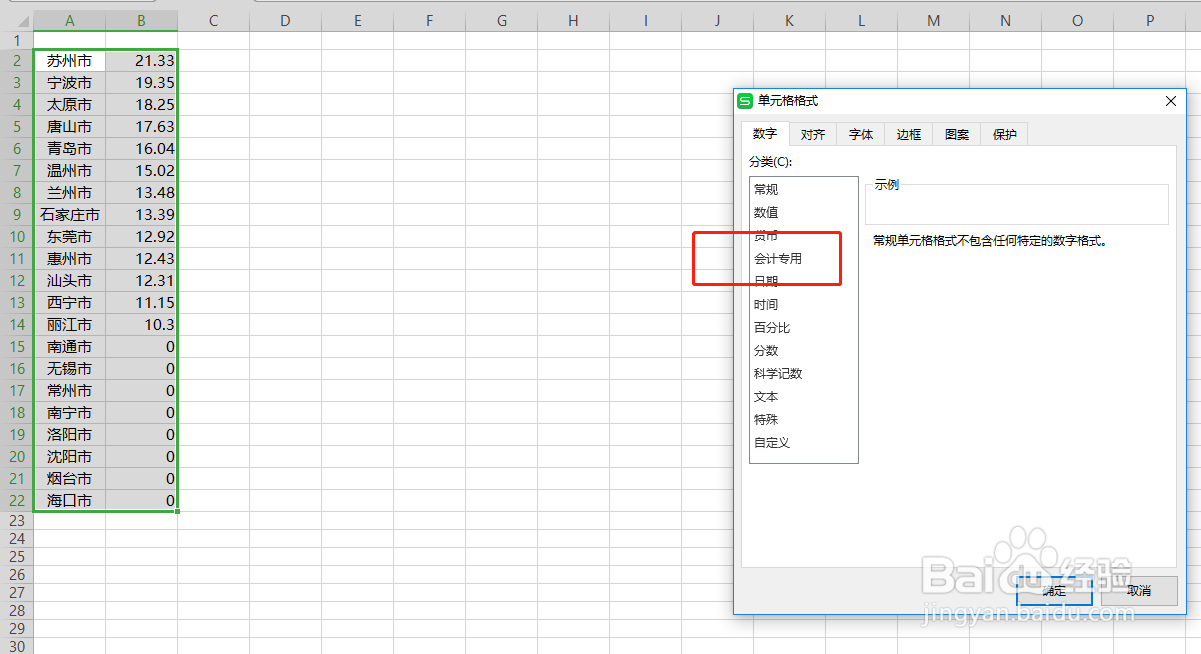Choose 百分比 in category list
Image resolution: width=1201 pixels, height=654 pixels.
click(x=804, y=327)
